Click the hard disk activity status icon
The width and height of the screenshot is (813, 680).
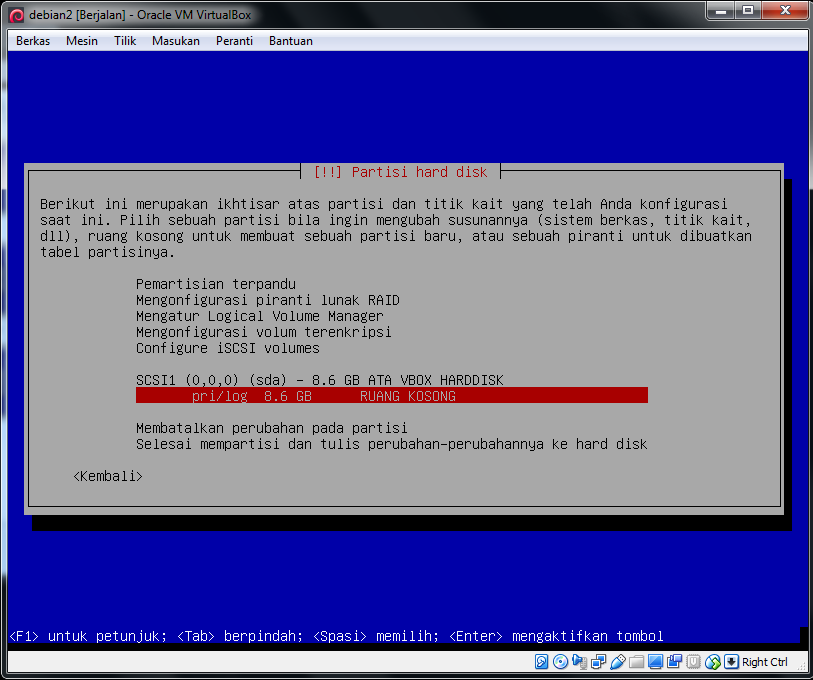pos(541,661)
